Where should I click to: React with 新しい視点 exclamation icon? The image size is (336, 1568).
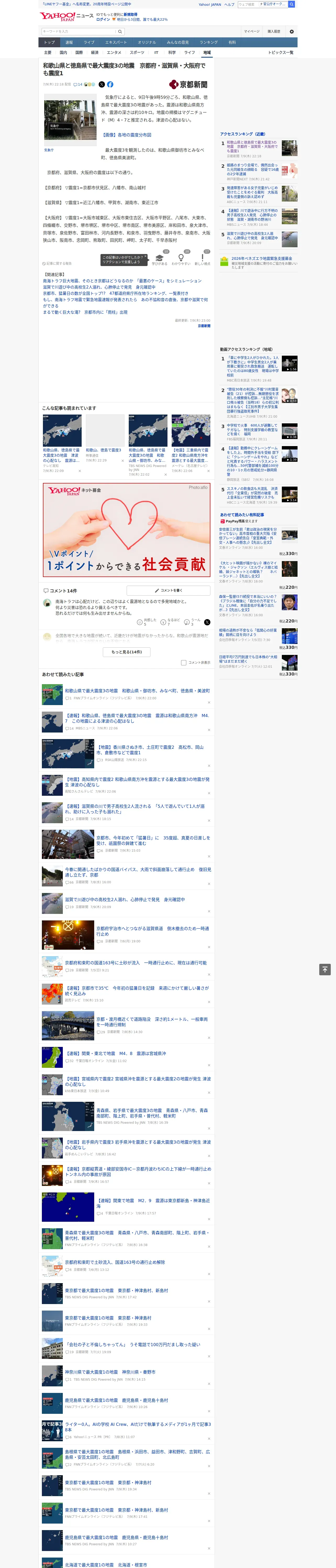click(203, 258)
